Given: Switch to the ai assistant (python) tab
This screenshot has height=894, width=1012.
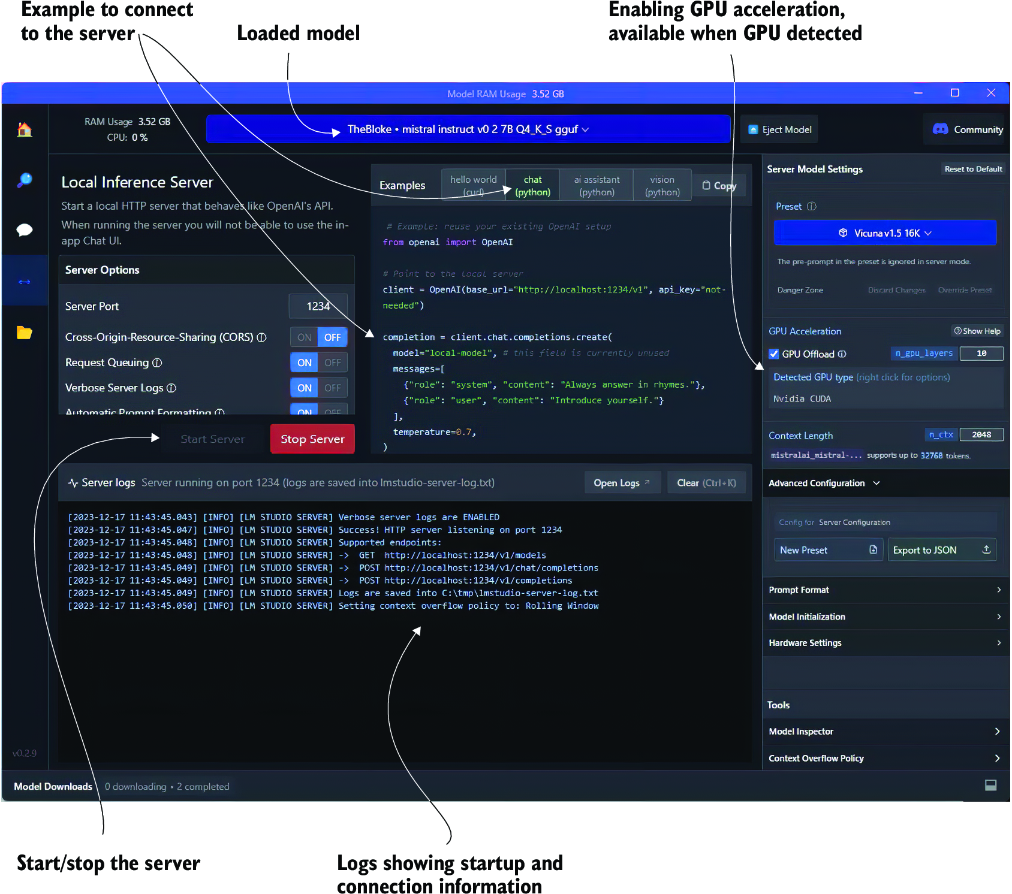Looking at the screenshot, I should (x=596, y=185).
